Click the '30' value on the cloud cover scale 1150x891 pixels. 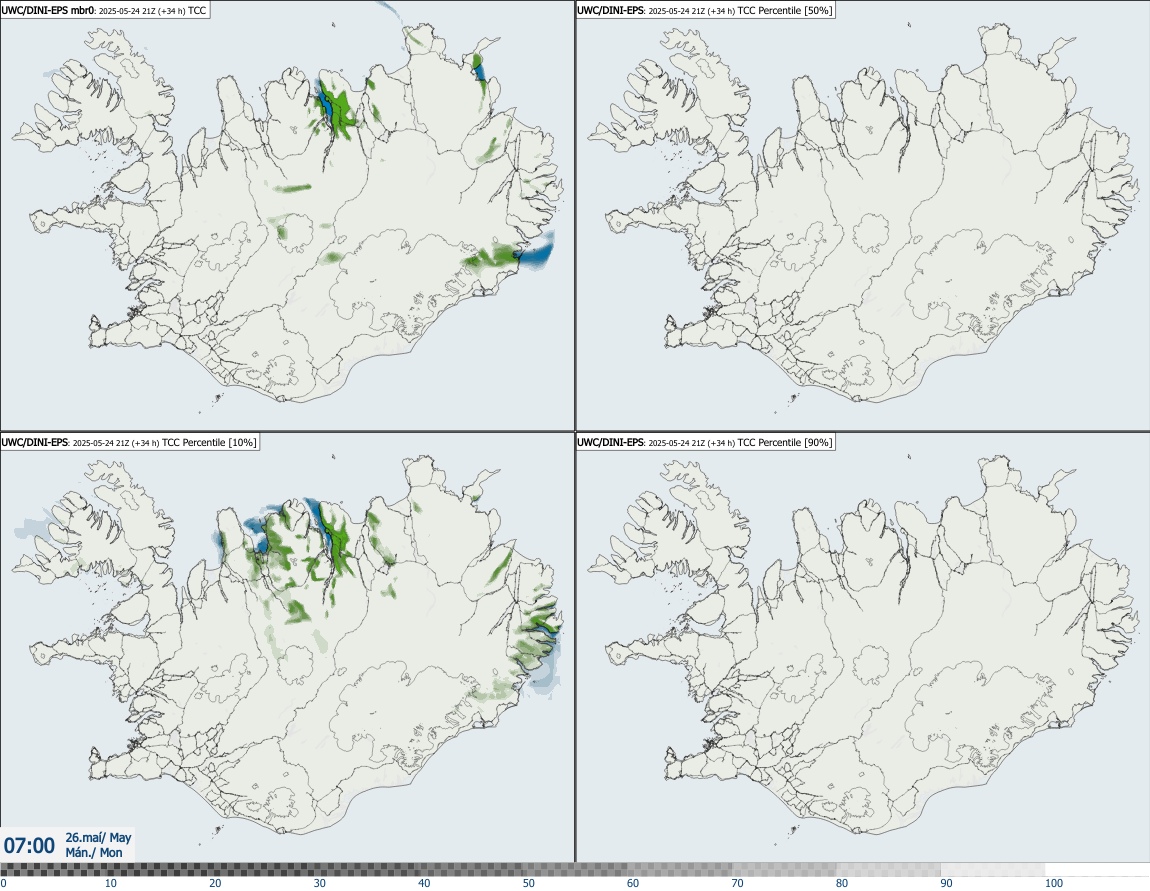[320, 883]
